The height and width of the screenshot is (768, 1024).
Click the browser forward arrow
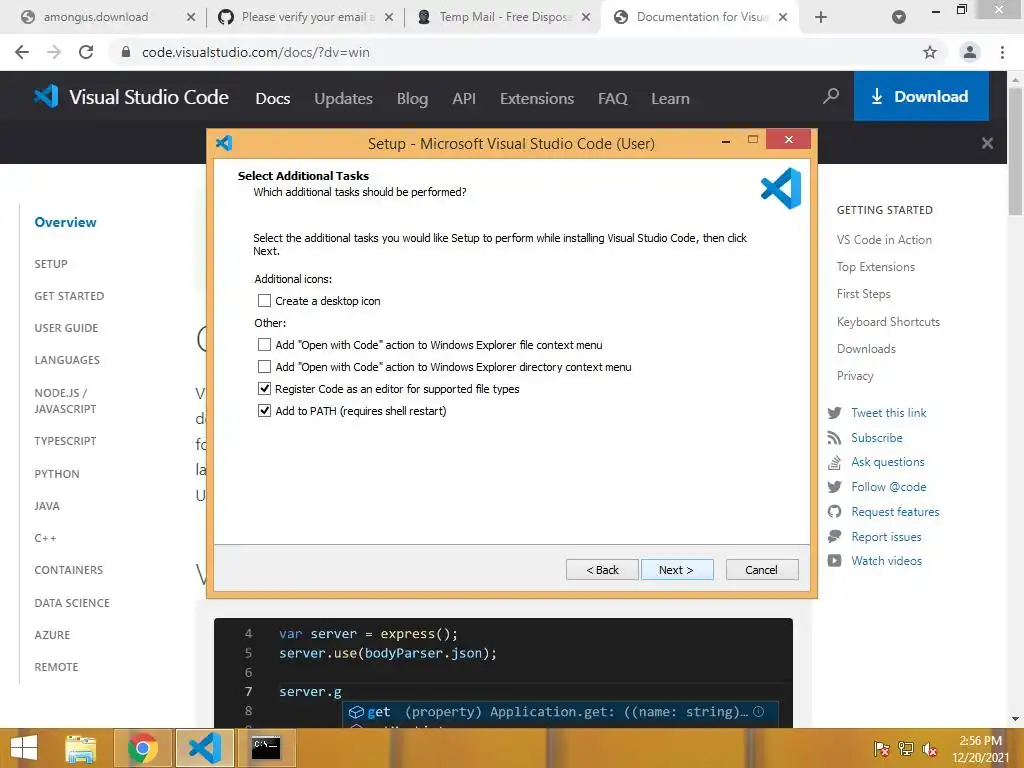coord(54,52)
